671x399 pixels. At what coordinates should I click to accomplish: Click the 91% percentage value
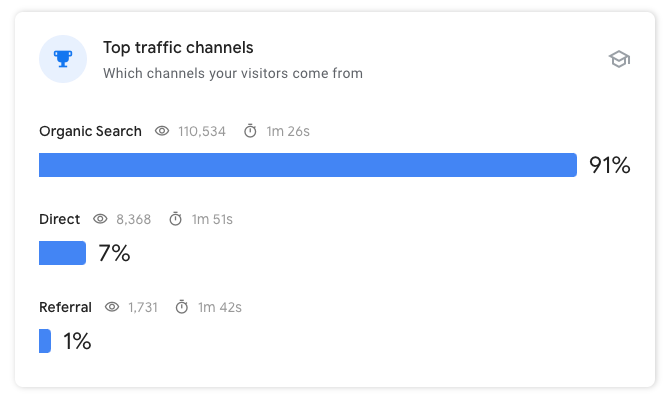tap(609, 165)
